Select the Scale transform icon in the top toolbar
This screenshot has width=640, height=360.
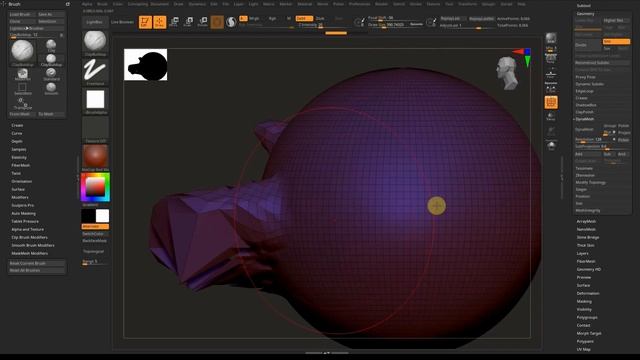[x=188, y=22]
